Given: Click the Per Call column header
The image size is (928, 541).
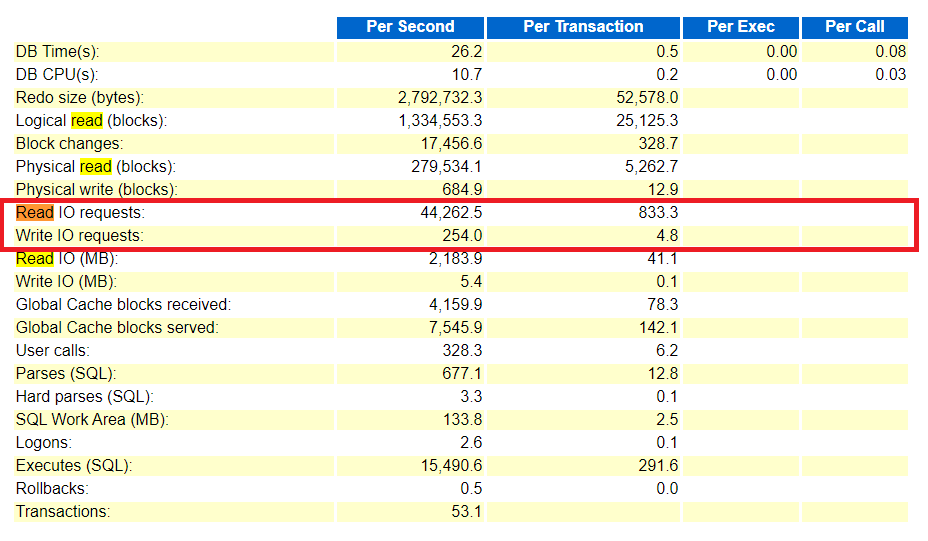Looking at the screenshot, I should (x=855, y=27).
